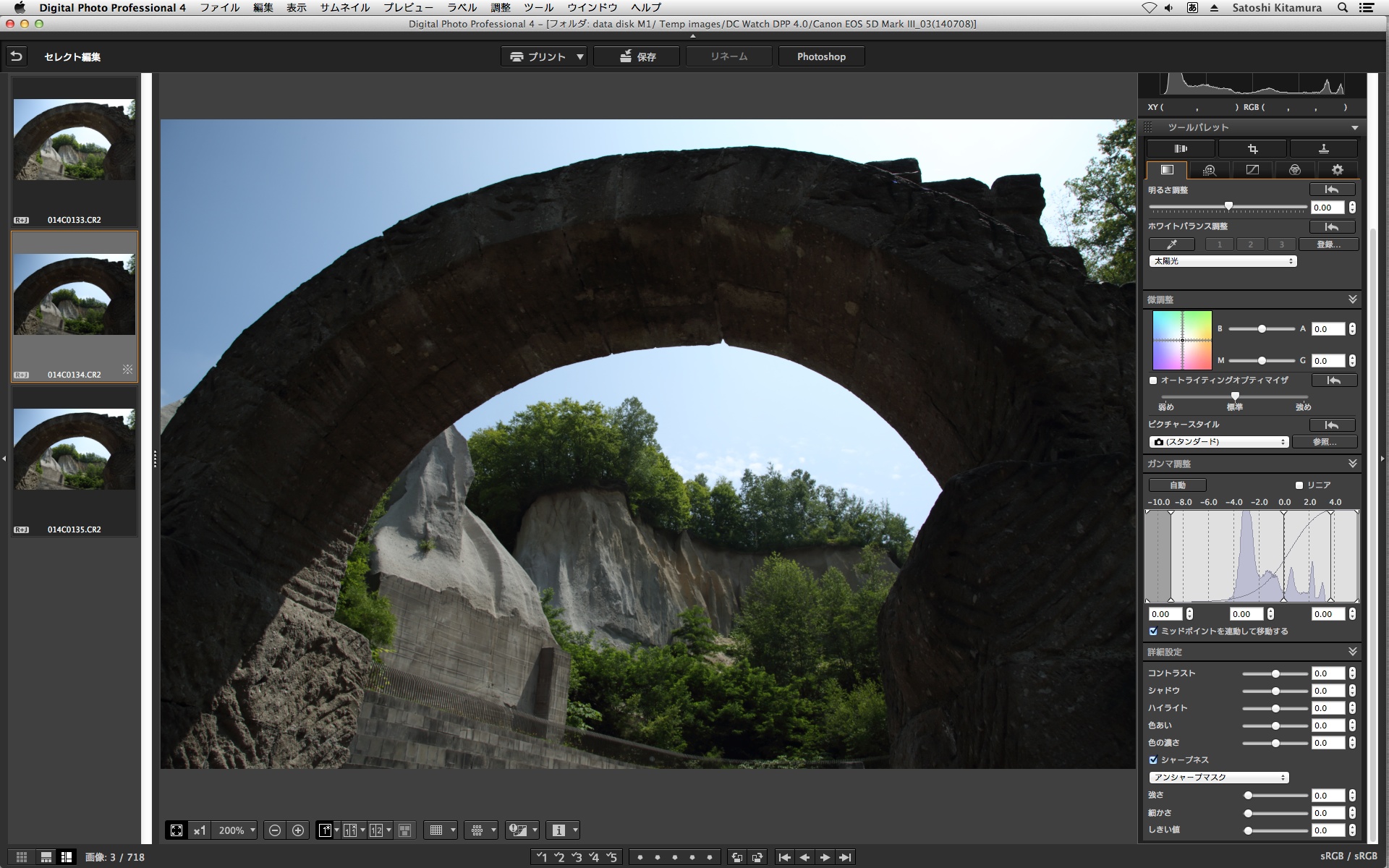Image resolution: width=1389 pixels, height=868 pixels.
Task: Uncheck the シャープネス checkbox
Action: pos(1153,760)
